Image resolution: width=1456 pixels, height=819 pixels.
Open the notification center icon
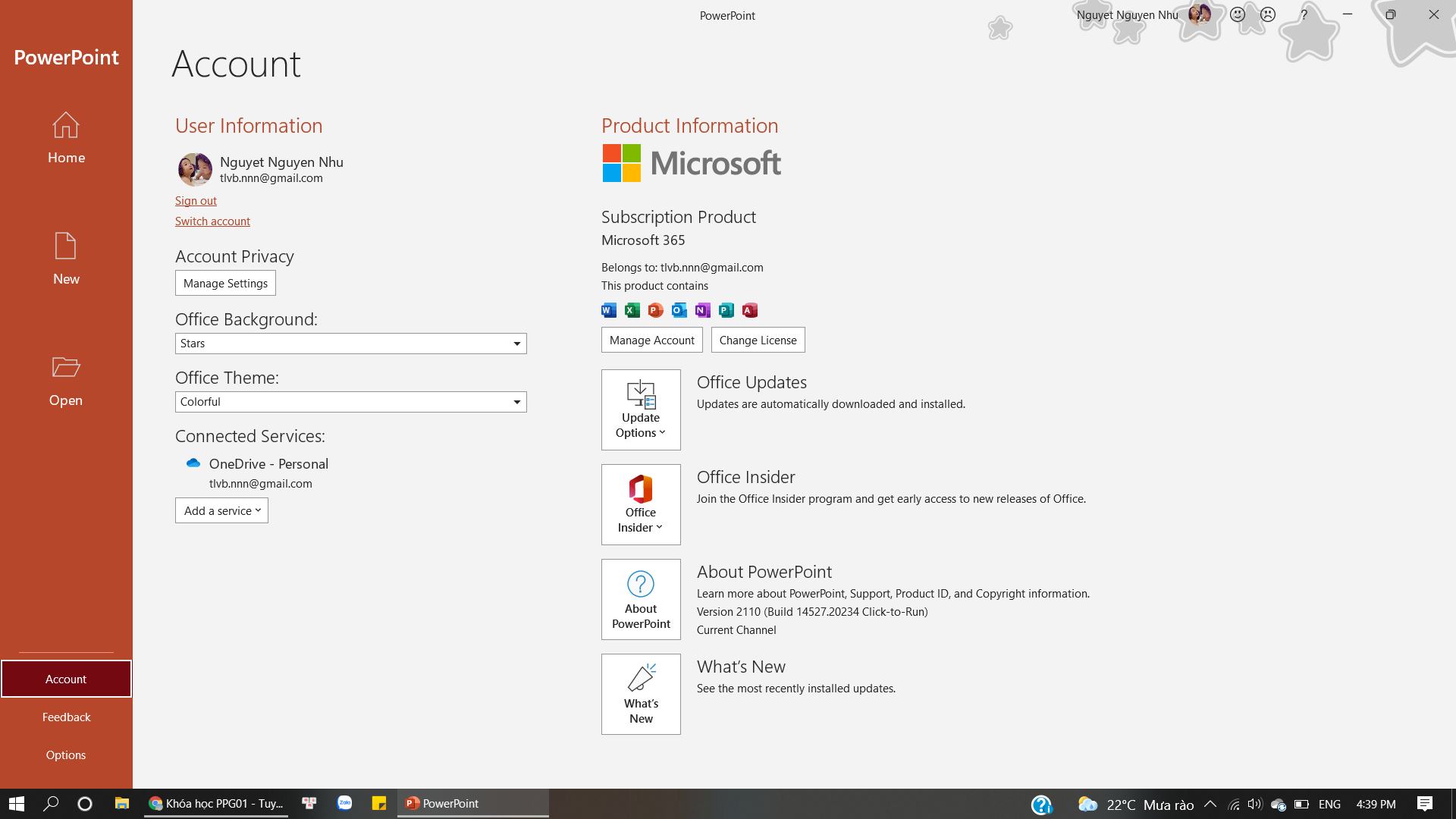[x=1425, y=804]
